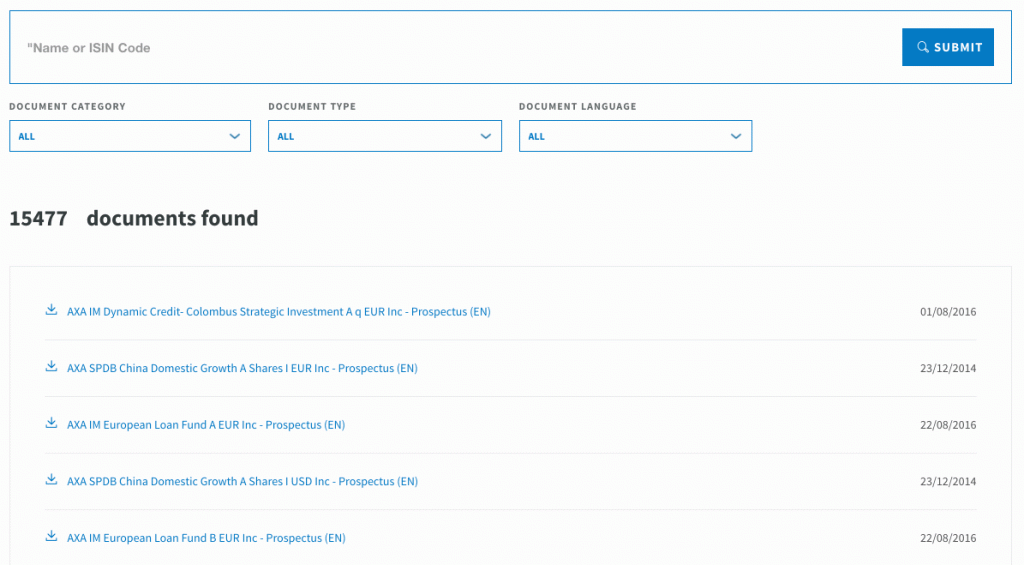
Task: Open AXA SPDB China Domestic Growth I USD Inc link
Action: pos(242,481)
